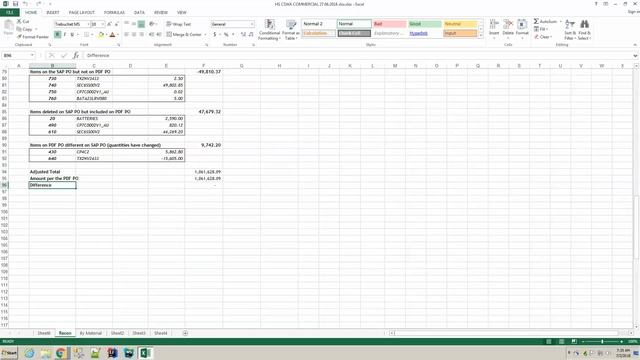Switch to the INSERT ribbon tab
This screenshot has width=640, height=360.
pos(53,13)
